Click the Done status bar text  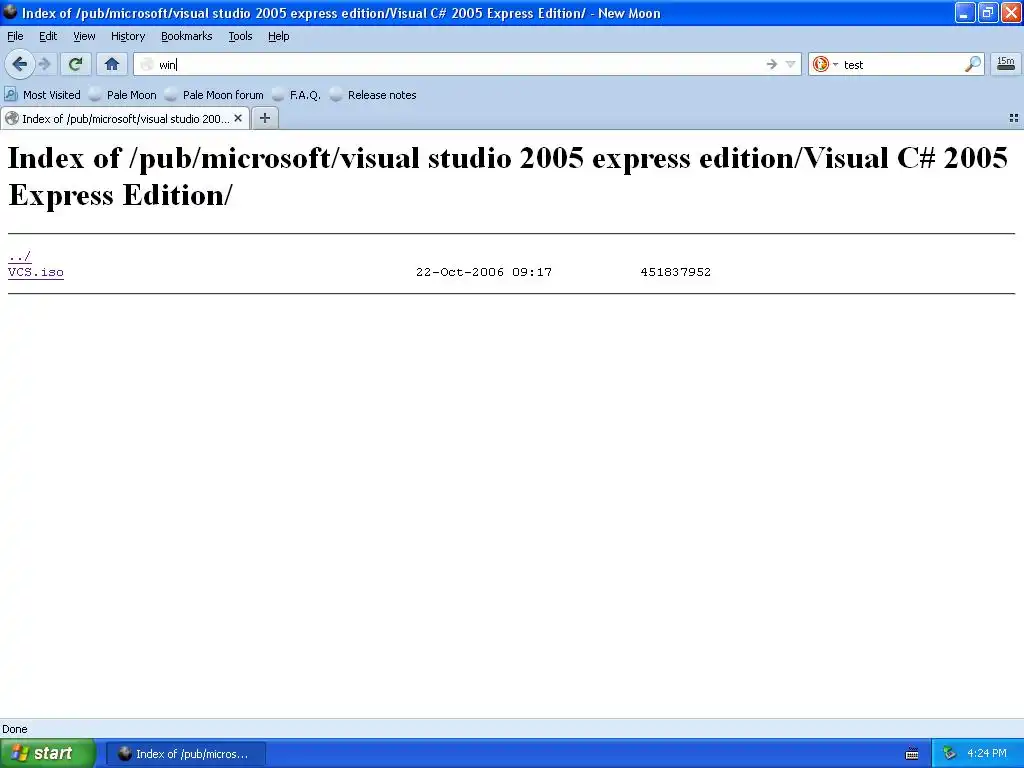click(x=15, y=729)
